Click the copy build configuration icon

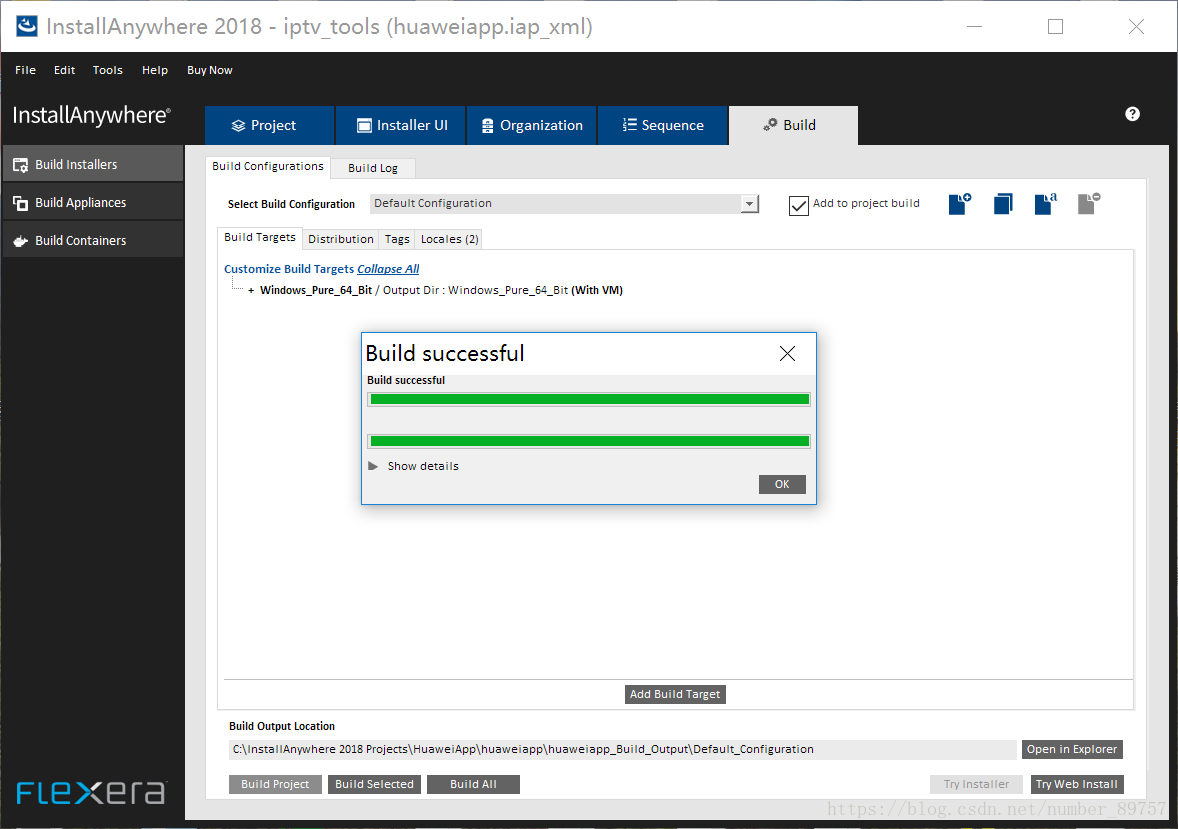(1003, 204)
